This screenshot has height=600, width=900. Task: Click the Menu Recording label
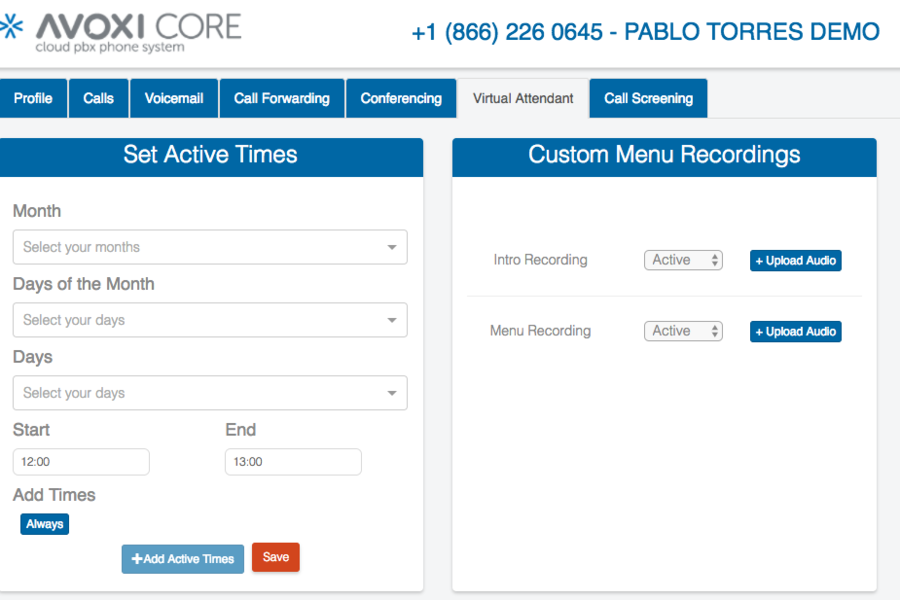click(x=540, y=331)
